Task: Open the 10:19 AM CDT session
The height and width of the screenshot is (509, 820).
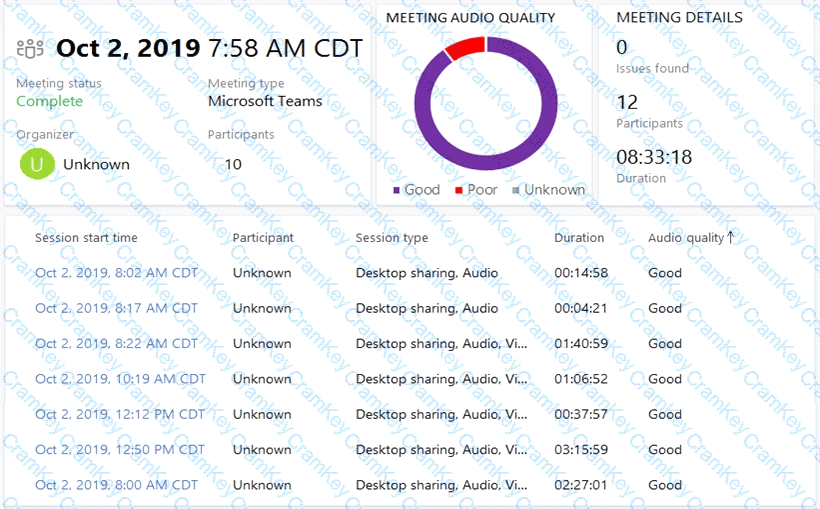Action: point(120,379)
